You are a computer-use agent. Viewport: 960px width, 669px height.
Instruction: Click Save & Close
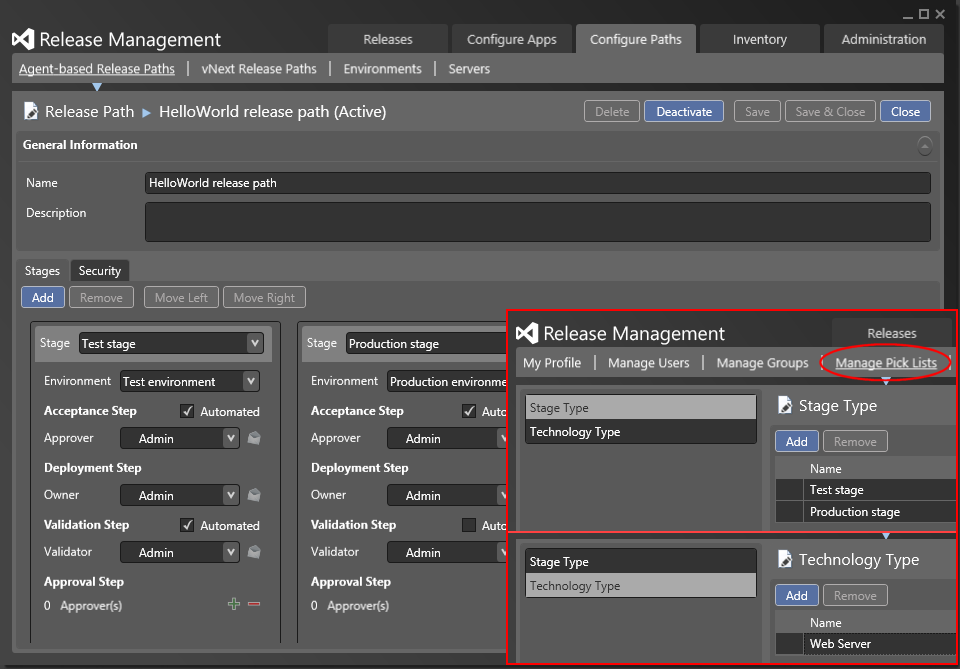830,111
